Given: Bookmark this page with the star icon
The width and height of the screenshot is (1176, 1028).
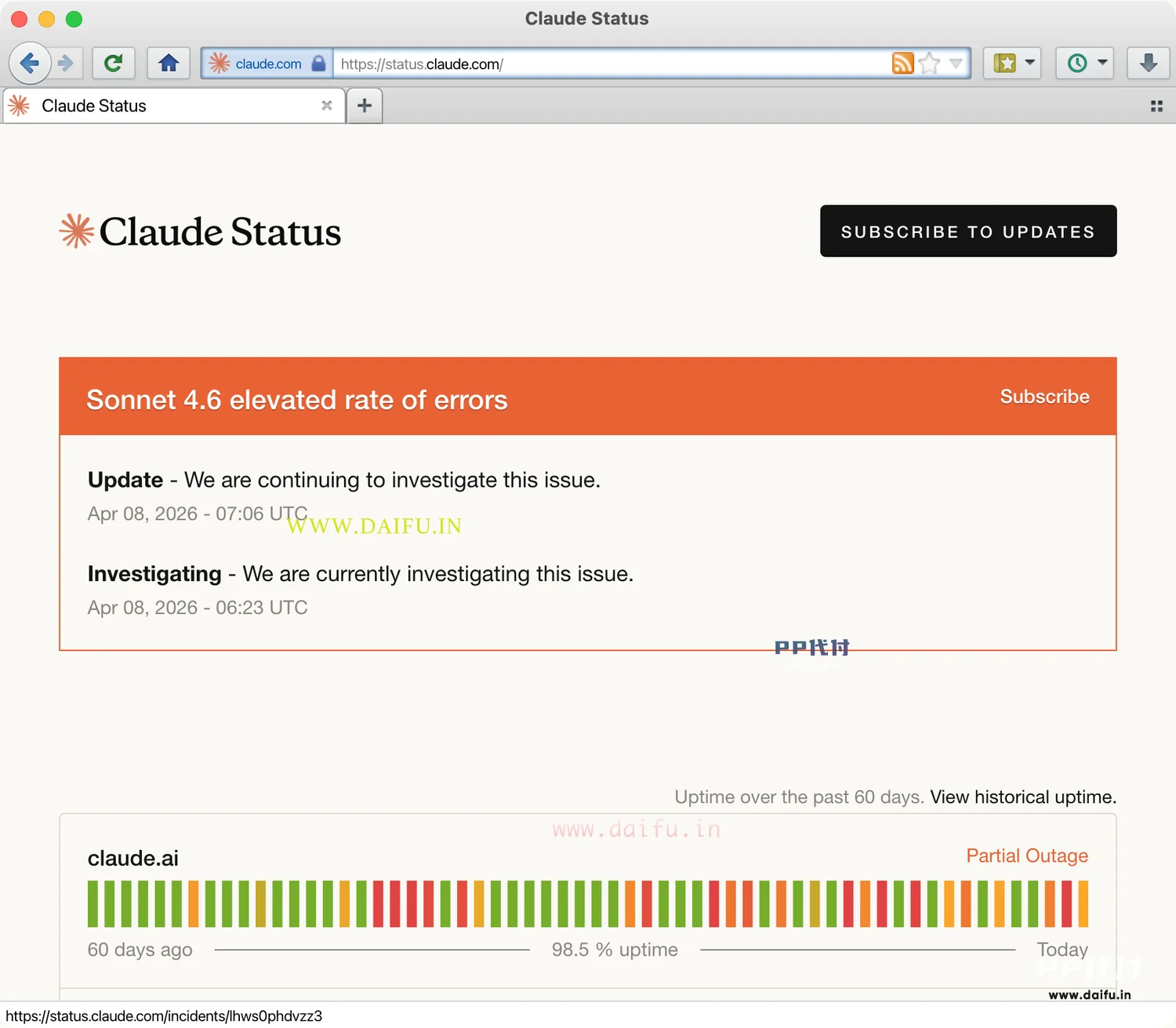Looking at the screenshot, I should (x=929, y=64).
